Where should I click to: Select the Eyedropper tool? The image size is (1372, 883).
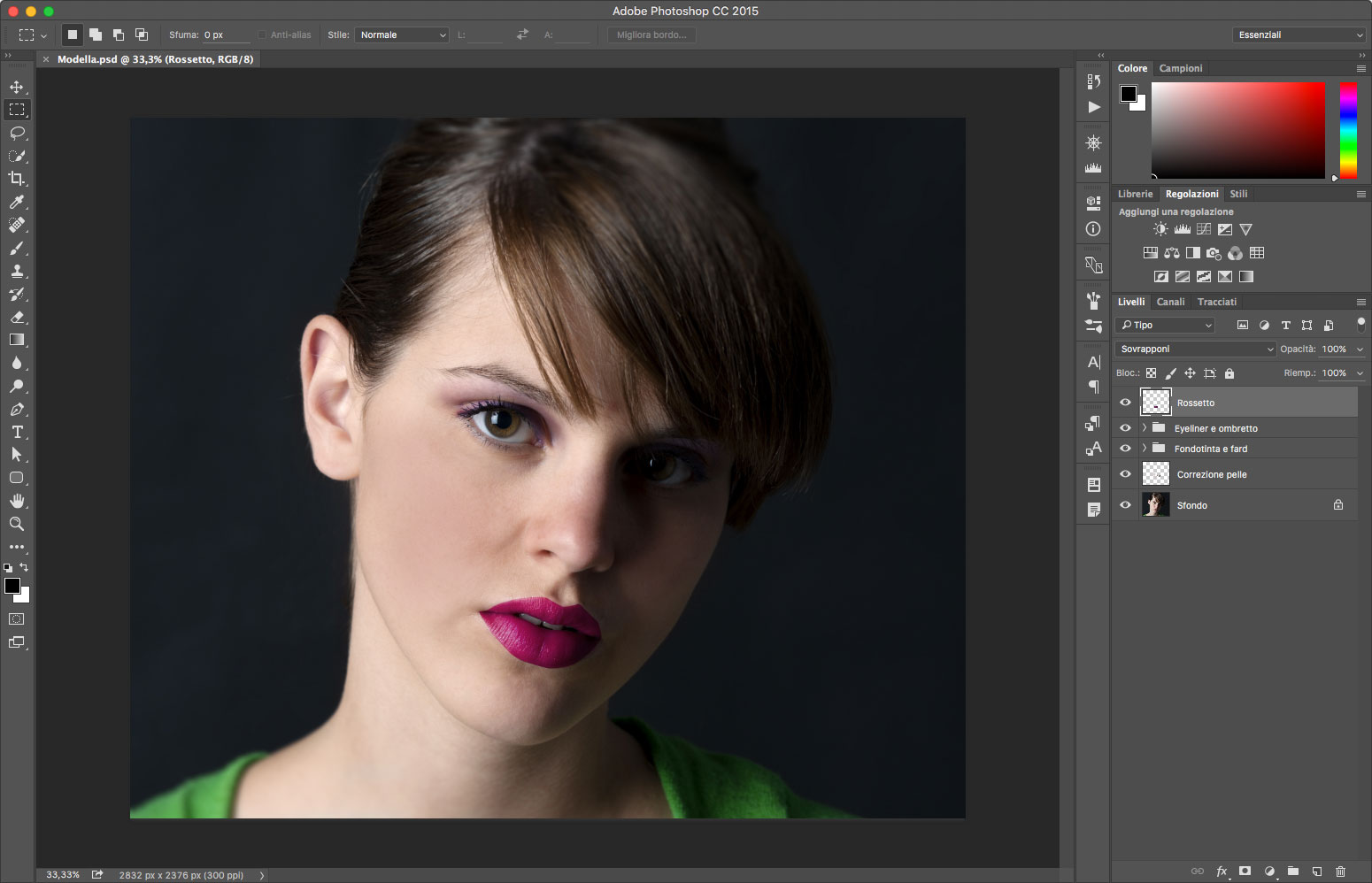(17, 202)
